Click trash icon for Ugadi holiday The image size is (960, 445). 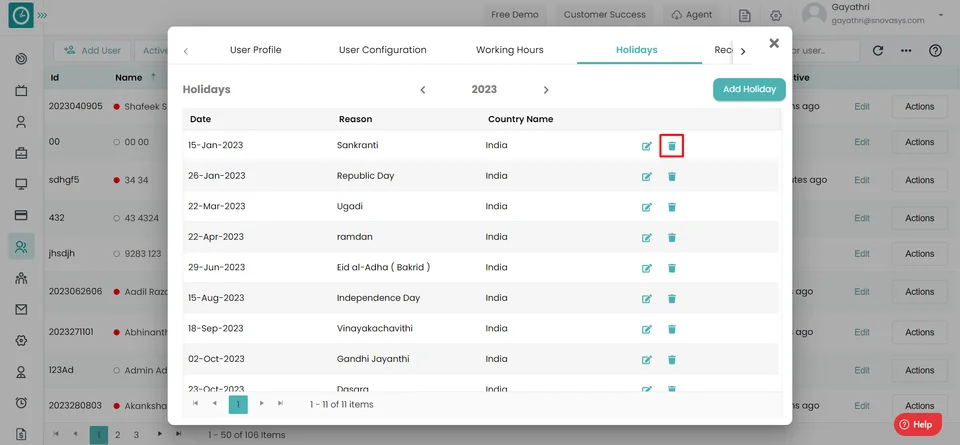pos(672,207)
